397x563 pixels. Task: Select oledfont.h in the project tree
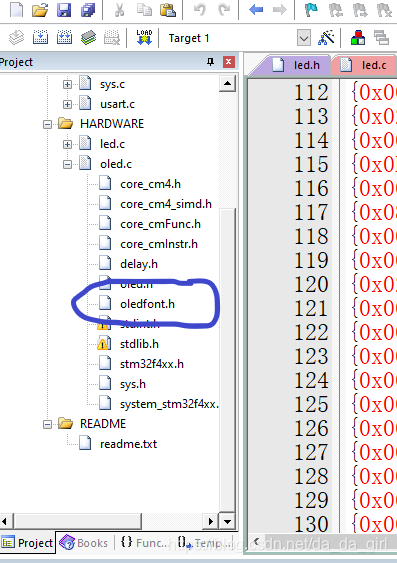point(148,304)
